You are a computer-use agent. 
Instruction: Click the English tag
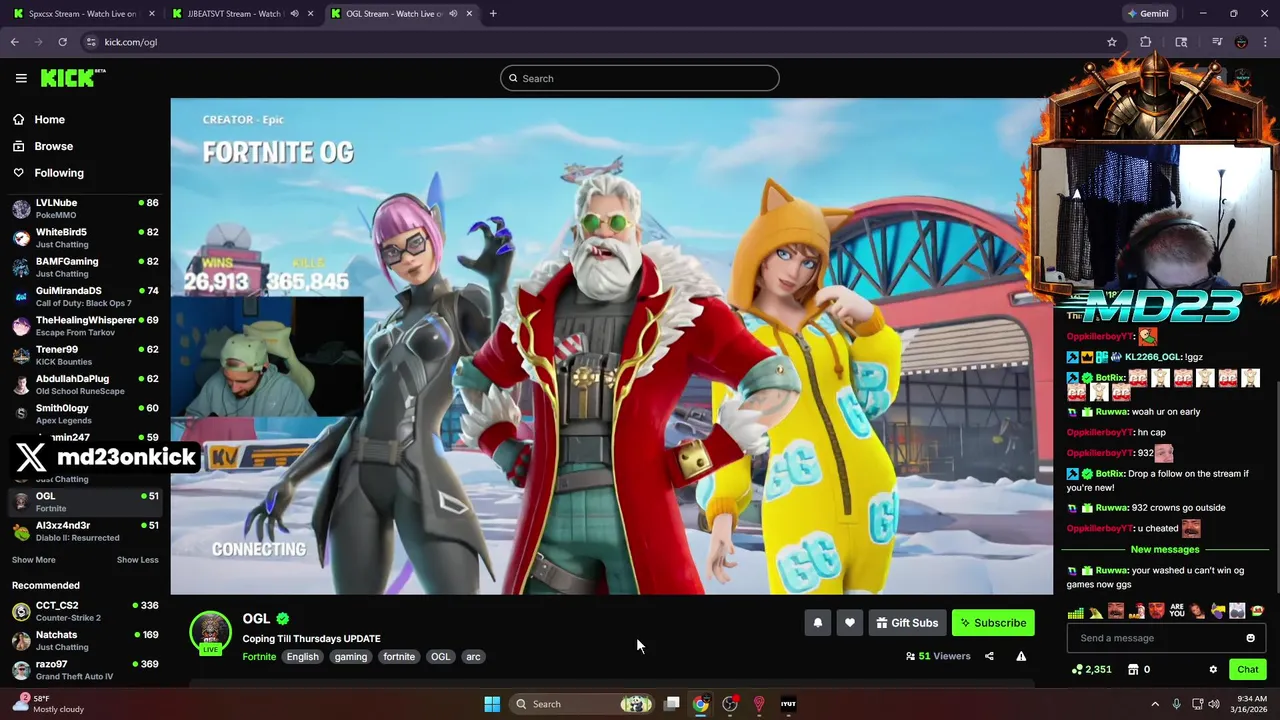click(302, 657)
